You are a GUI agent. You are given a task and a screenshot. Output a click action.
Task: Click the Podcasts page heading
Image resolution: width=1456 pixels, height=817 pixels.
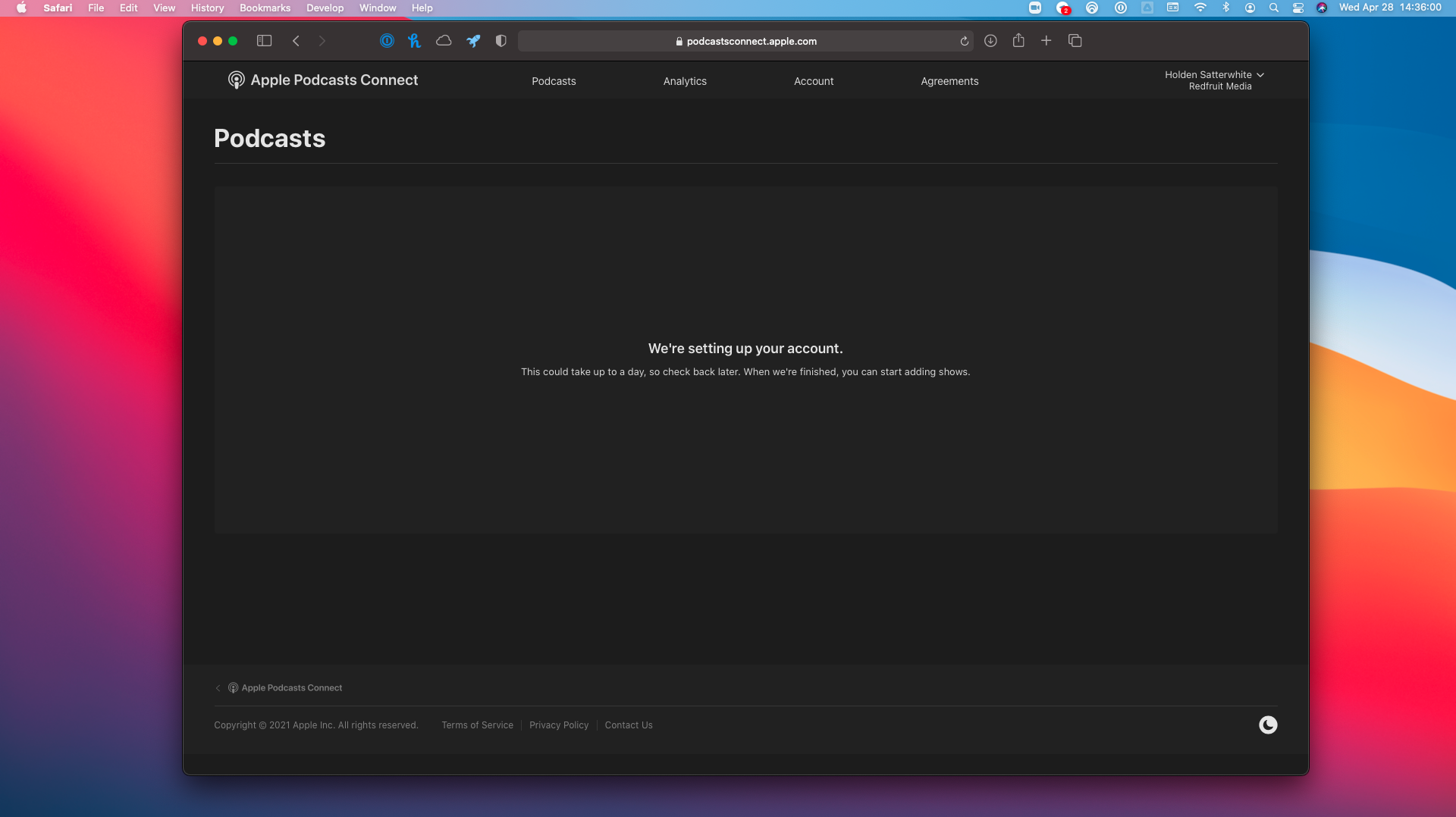269,139
